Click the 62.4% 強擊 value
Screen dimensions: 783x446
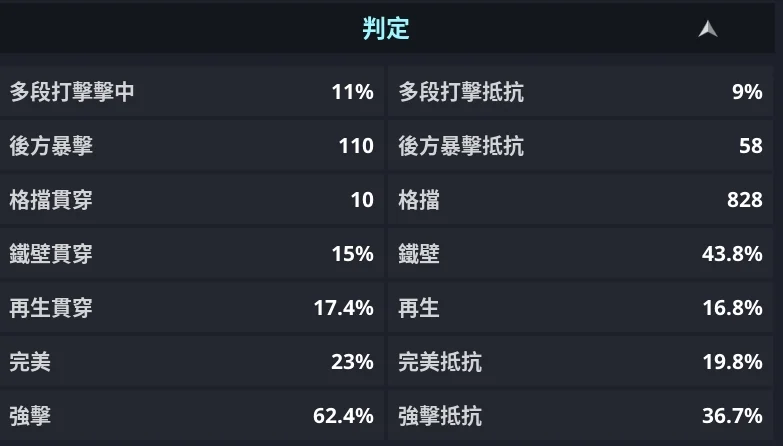pyautogui.click(x=344, y=415)
